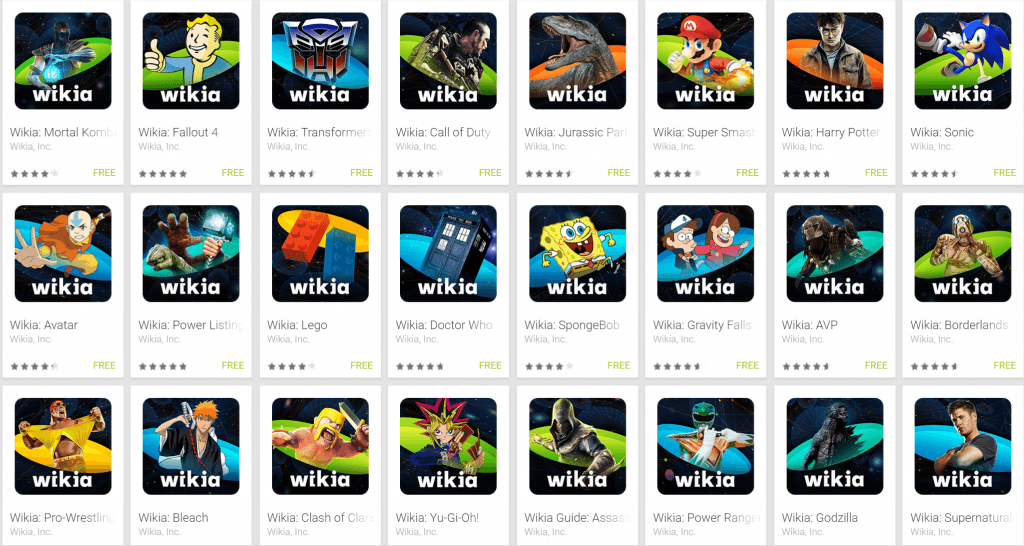
Task: Click the Wikia: Harry Potter title
Action: 831,132
